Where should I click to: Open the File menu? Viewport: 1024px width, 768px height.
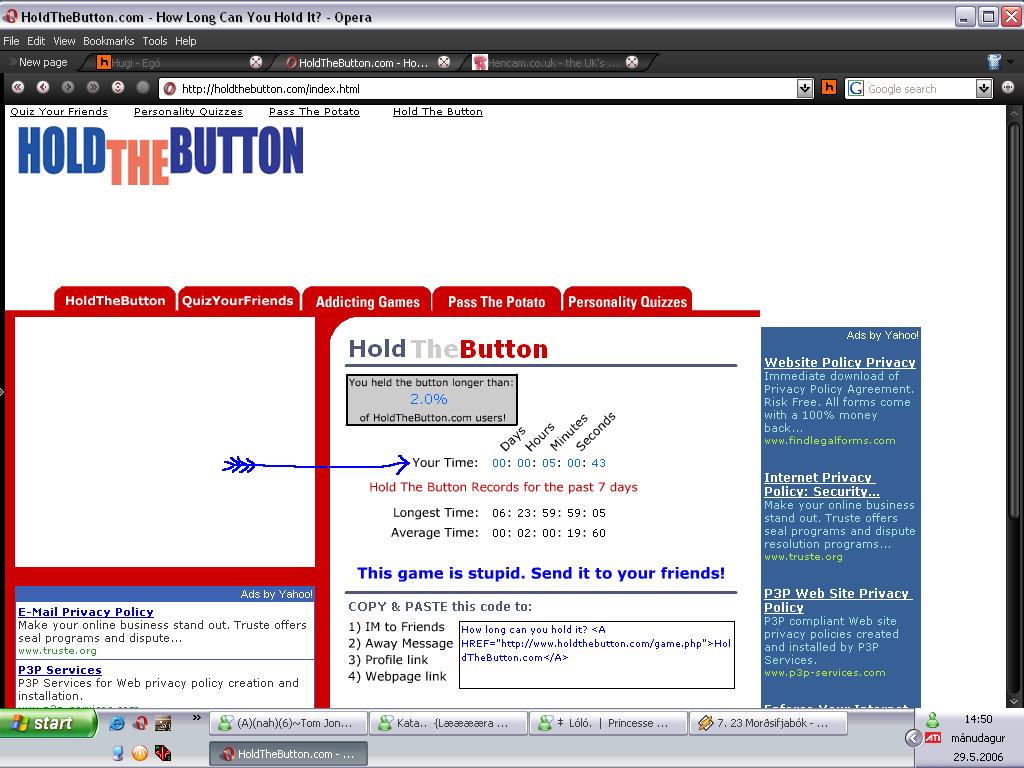pos(11,40)
